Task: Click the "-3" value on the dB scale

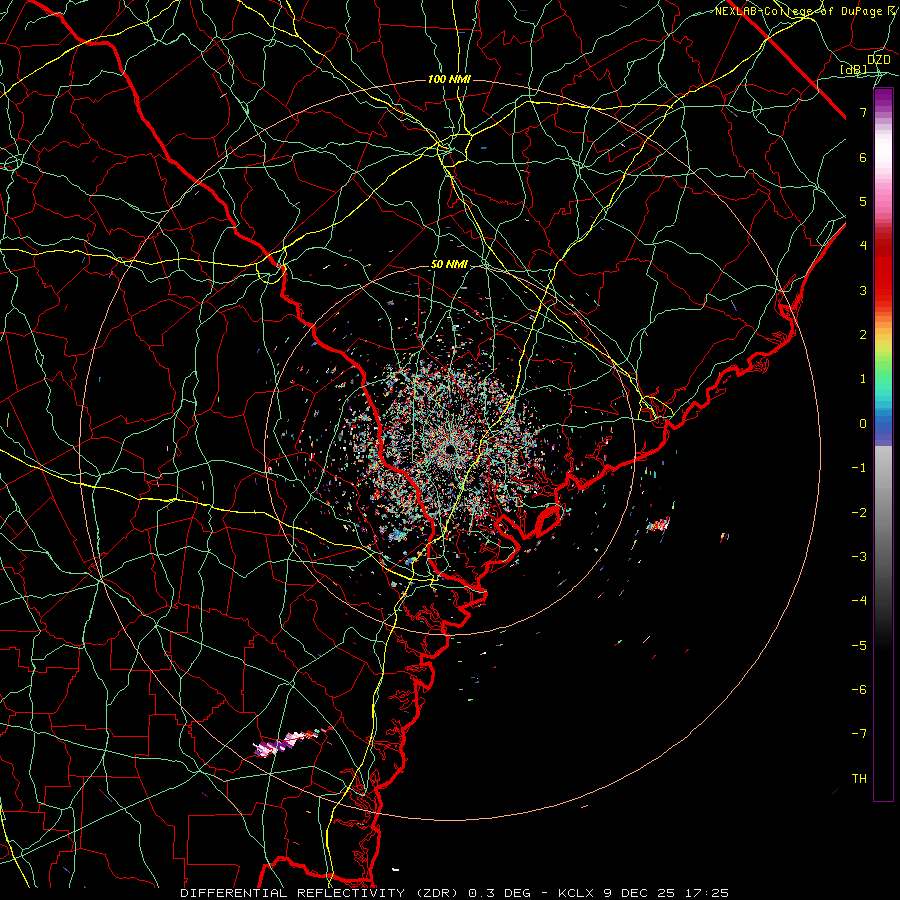Action: tap(859, 557)
